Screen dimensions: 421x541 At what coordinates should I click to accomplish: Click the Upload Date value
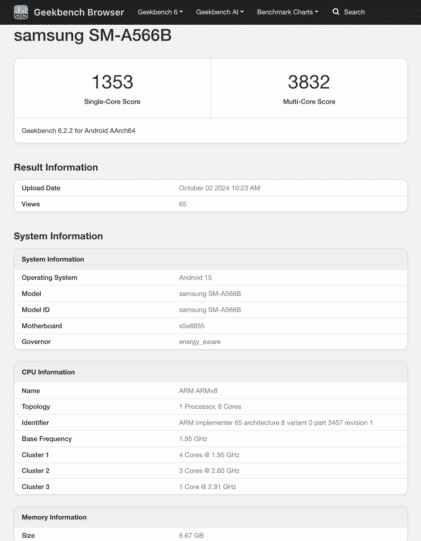219,188
